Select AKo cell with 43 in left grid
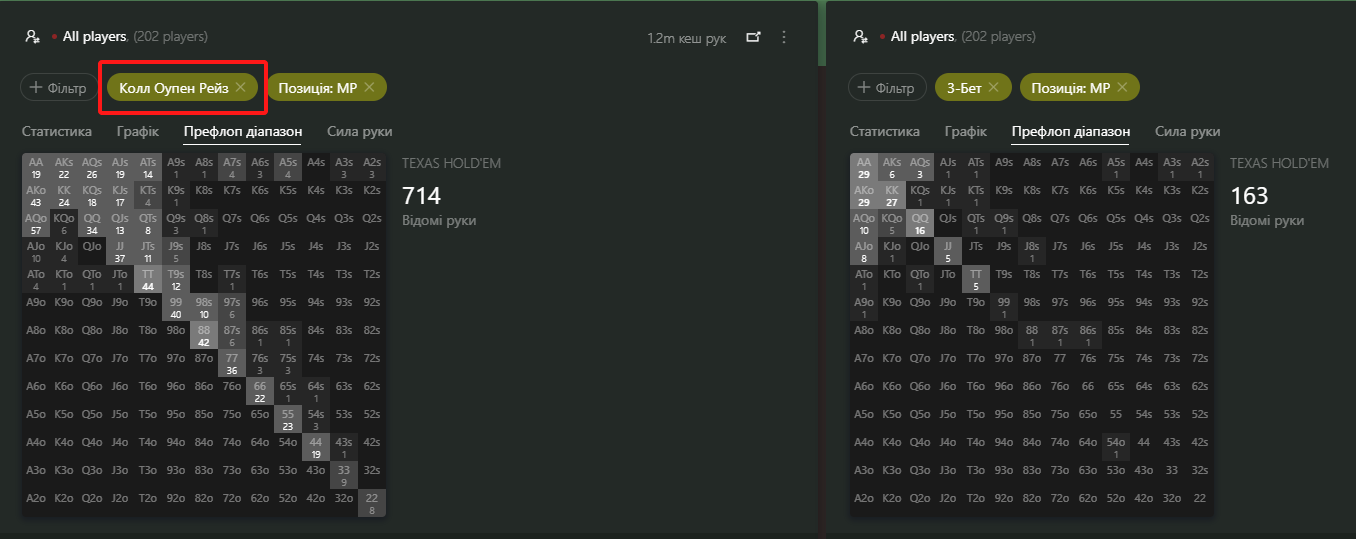1356x539 pixels. (x=36, y=195)
